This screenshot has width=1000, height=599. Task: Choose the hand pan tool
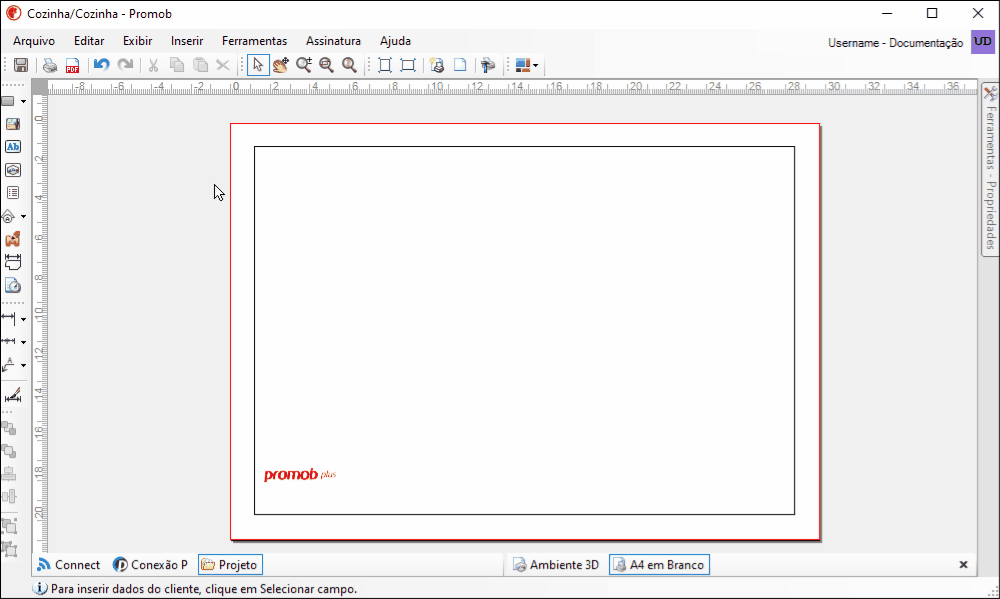click(x=281, y=65)
